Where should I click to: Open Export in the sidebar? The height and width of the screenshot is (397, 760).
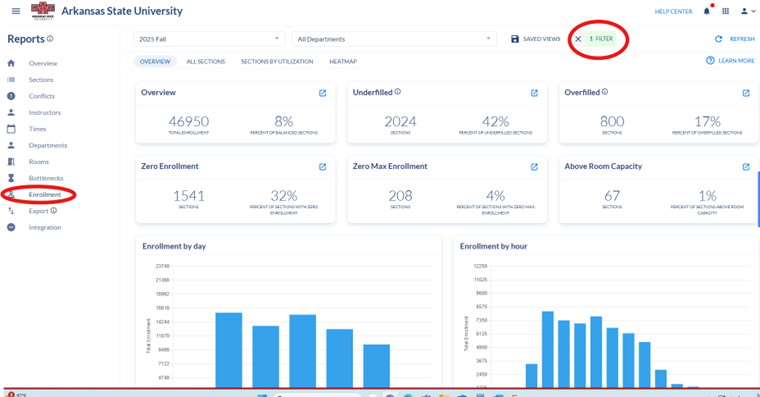click(x=38, y=211)
